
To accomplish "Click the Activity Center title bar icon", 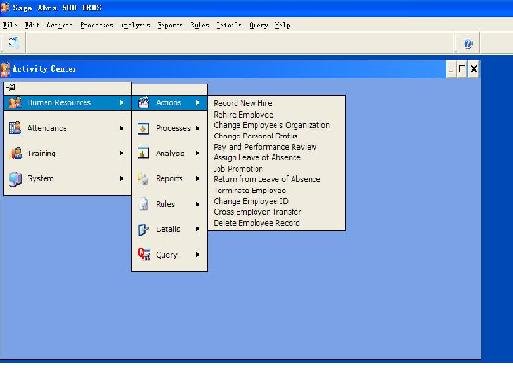I will coord(6,69).
